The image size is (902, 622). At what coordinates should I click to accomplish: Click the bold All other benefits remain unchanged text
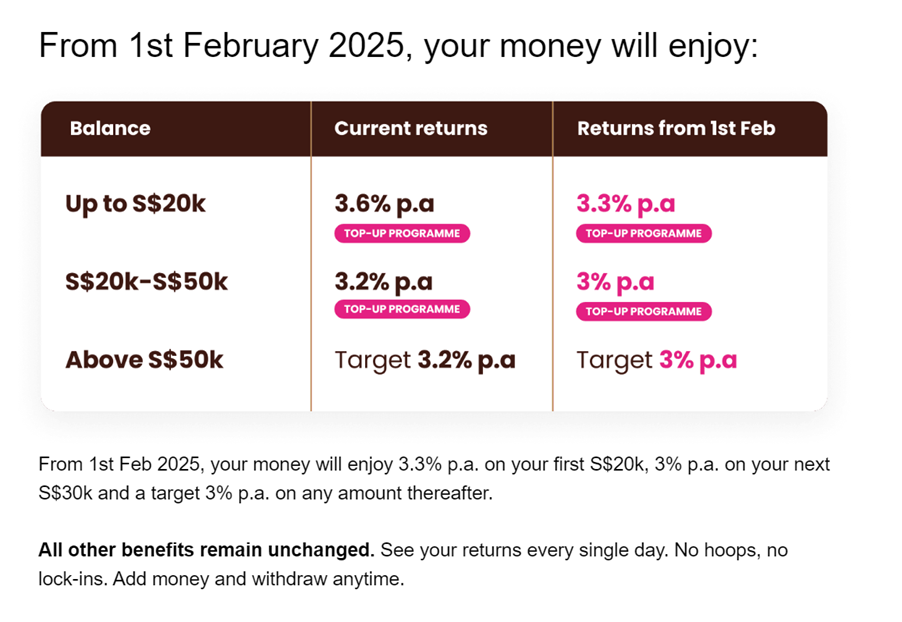click(207, 550)
